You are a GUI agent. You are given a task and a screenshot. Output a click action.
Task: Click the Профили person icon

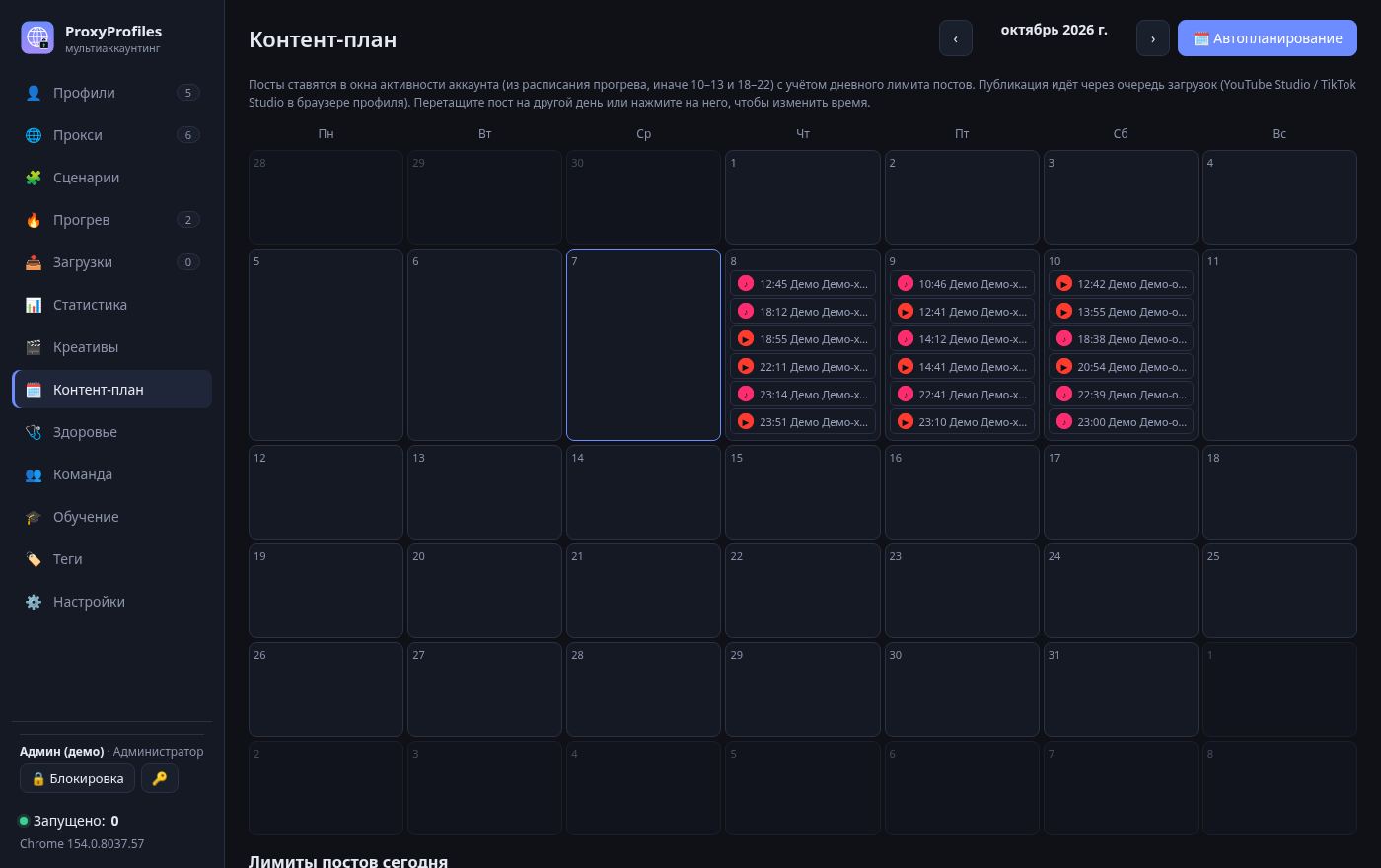tap(34, 93)
